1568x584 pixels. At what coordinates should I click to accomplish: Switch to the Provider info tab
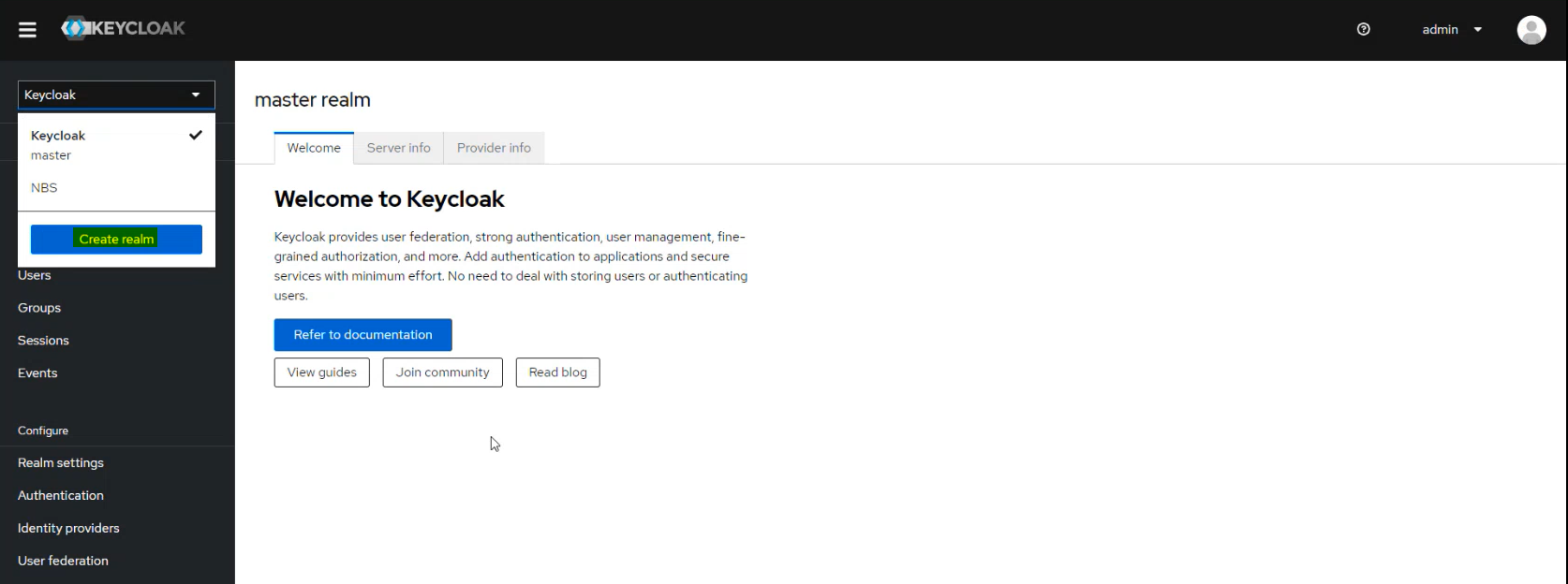[494, 148]
